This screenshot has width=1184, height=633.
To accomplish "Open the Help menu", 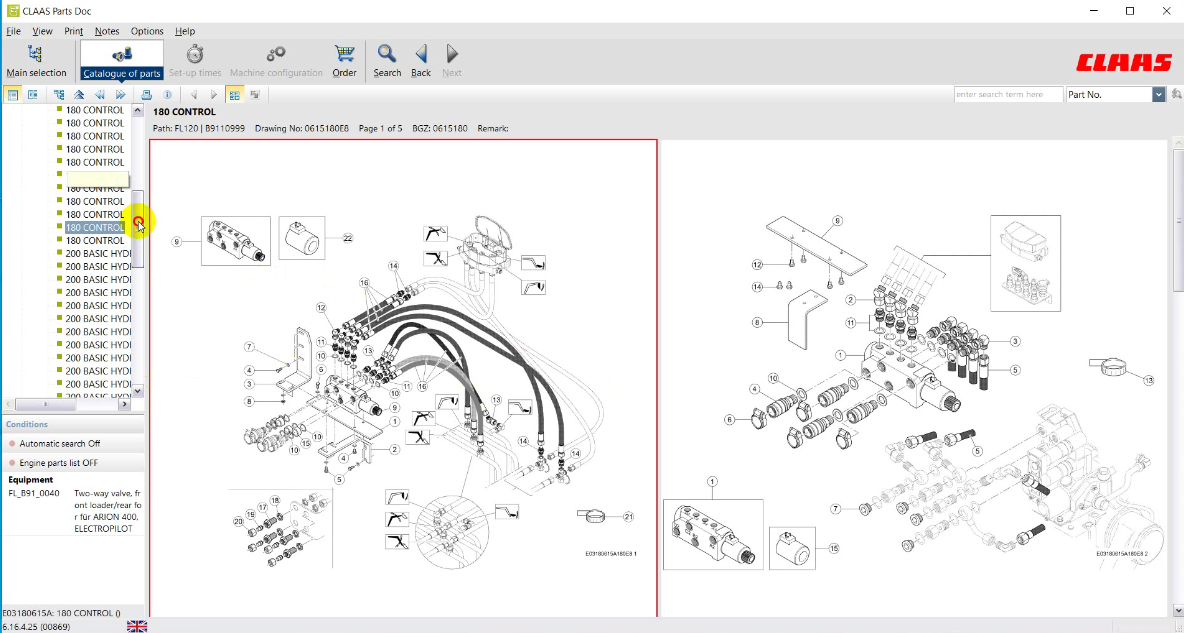I will tap(185, 31).
